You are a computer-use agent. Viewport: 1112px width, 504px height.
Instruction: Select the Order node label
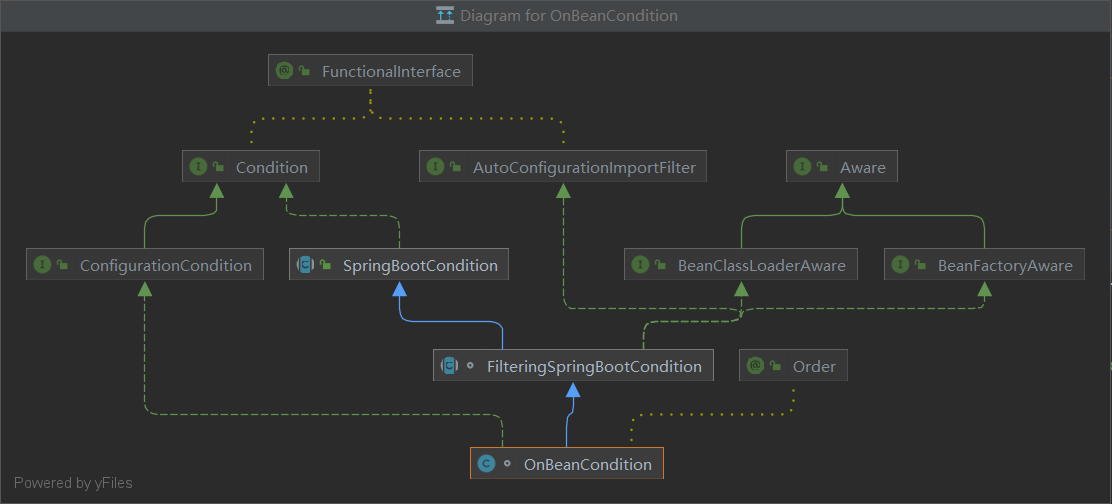814,366
